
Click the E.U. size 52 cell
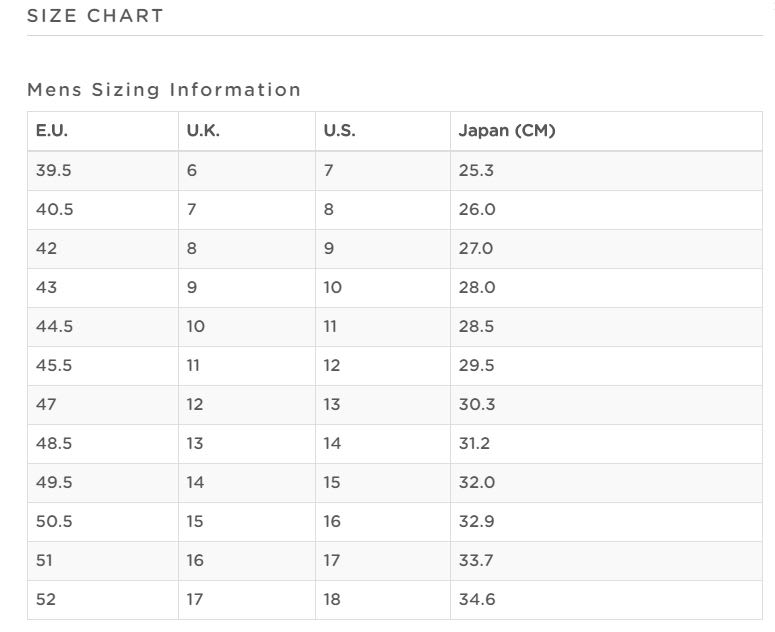pos(46,599)
